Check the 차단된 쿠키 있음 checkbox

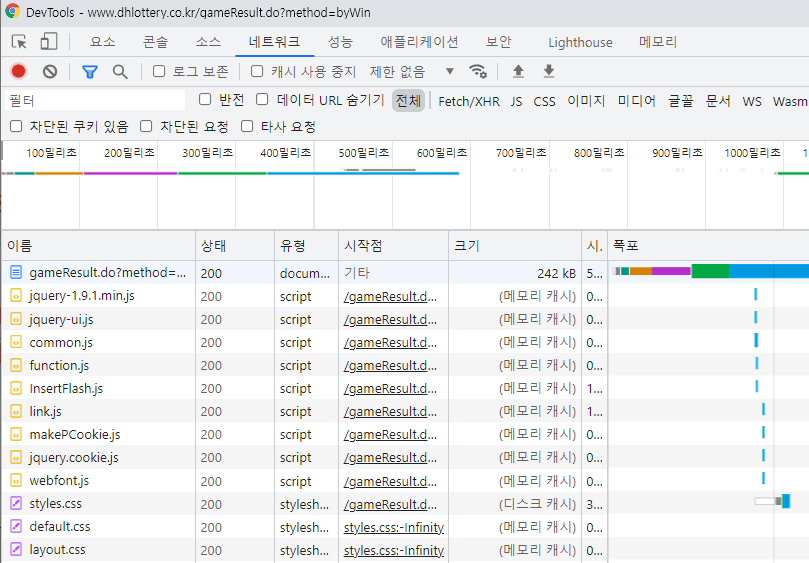click(17, 126)
